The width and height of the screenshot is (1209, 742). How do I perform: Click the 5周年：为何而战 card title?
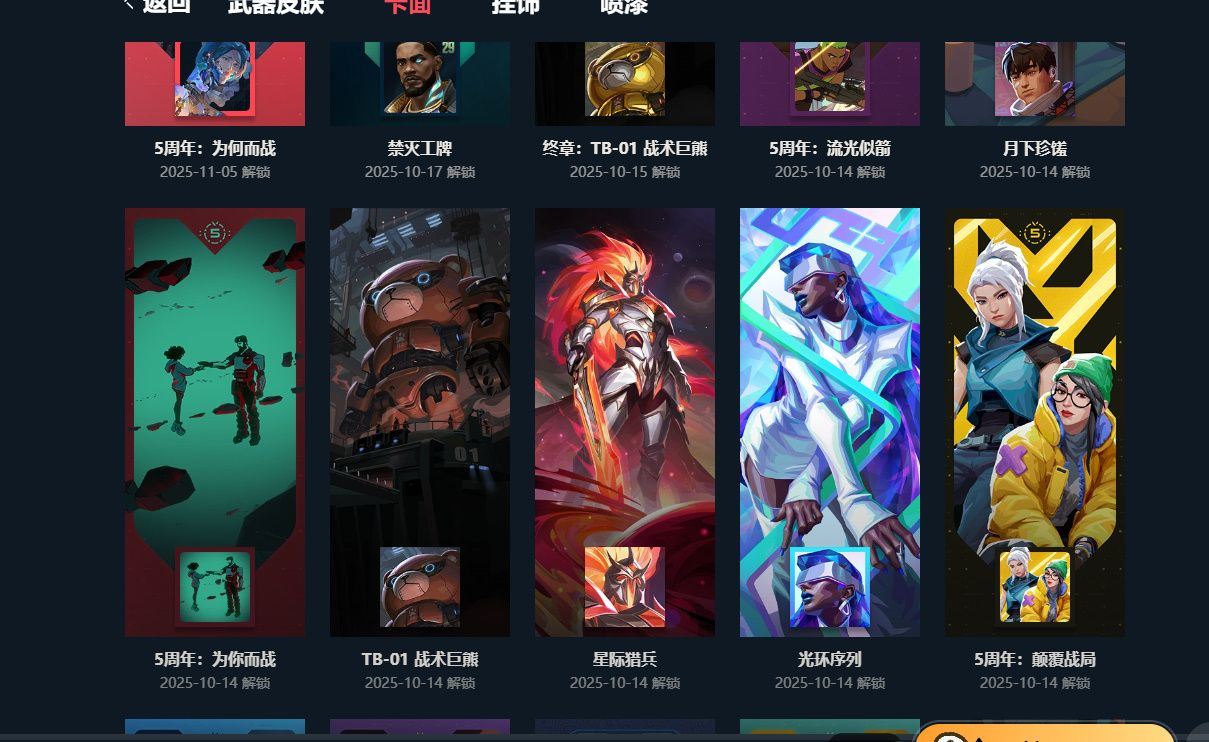(x=215, y=148)
